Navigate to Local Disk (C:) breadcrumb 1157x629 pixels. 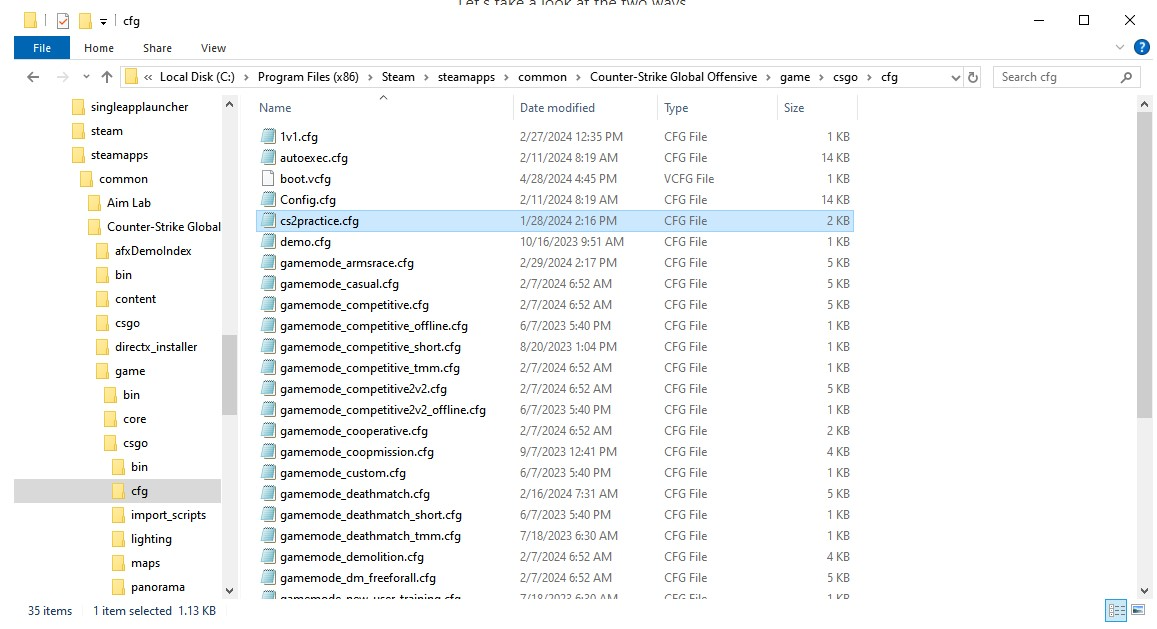(x=197, y=77)
